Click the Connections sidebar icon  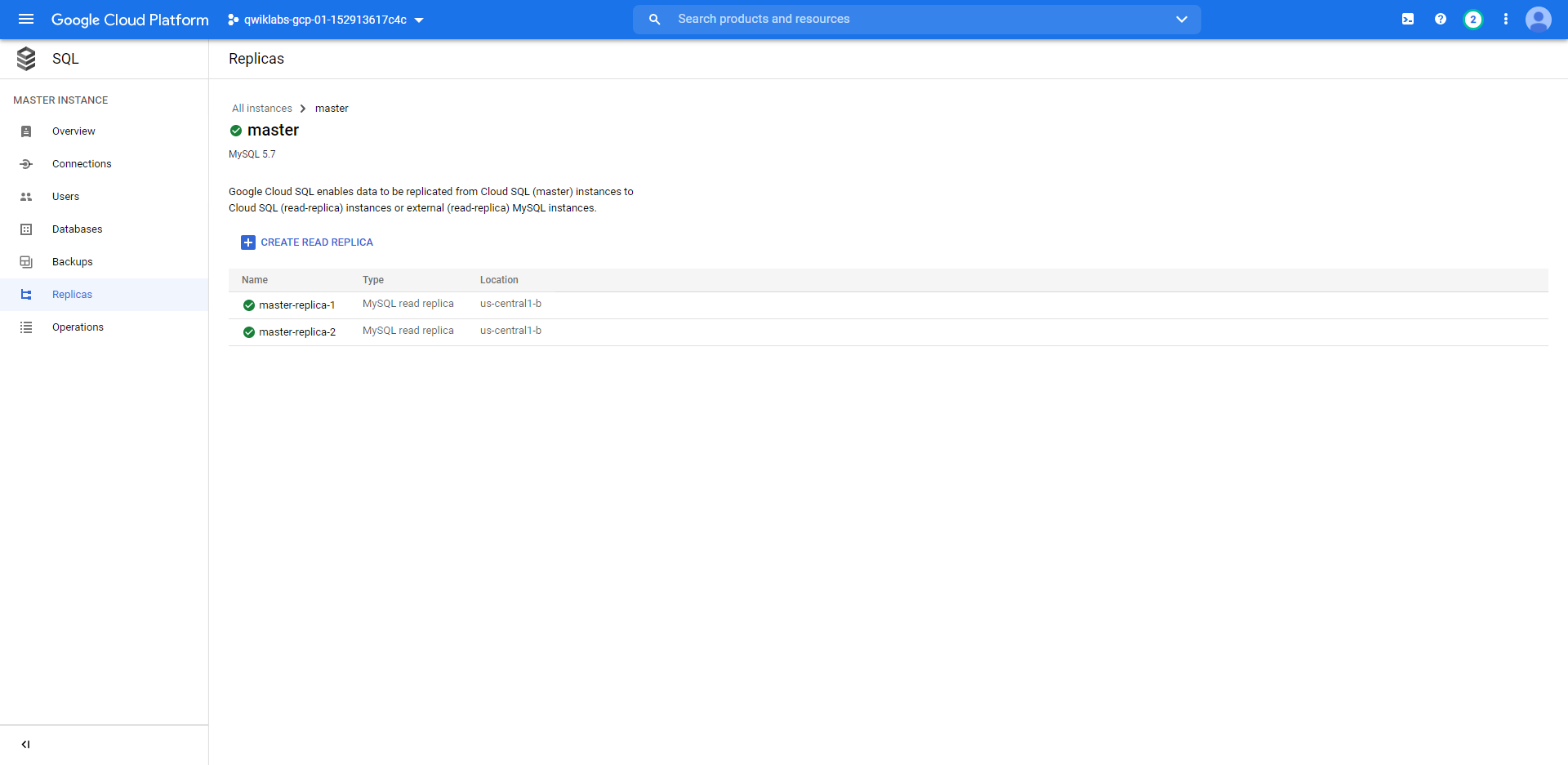point(26,164)
